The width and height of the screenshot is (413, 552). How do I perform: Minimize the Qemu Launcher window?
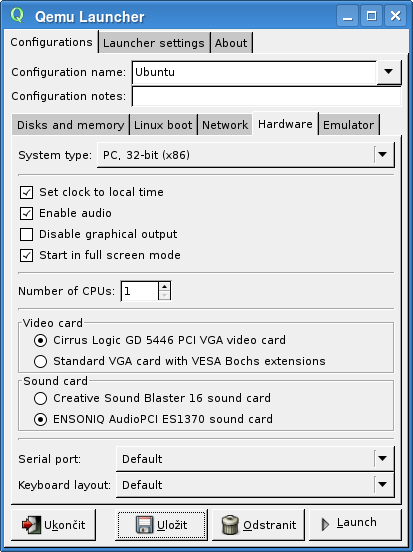coord(348,16)
